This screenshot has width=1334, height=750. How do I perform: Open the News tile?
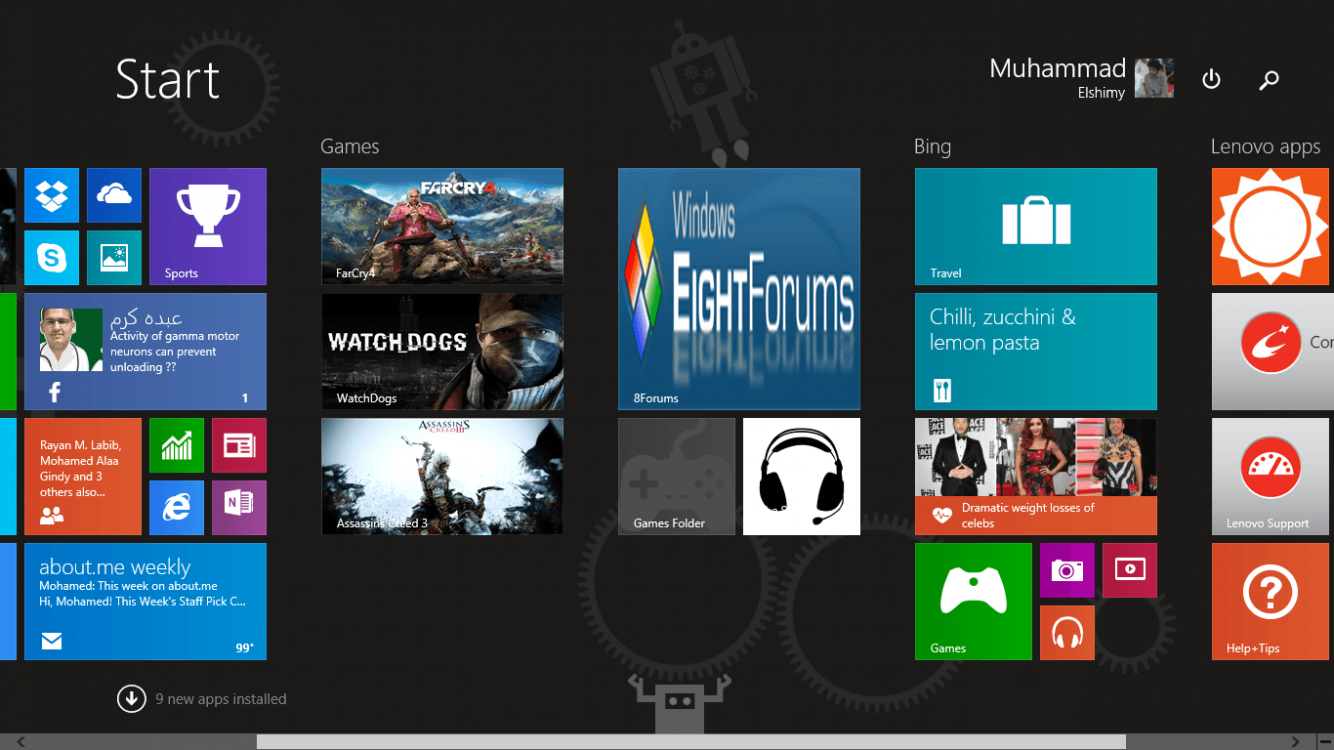point(239,445)
